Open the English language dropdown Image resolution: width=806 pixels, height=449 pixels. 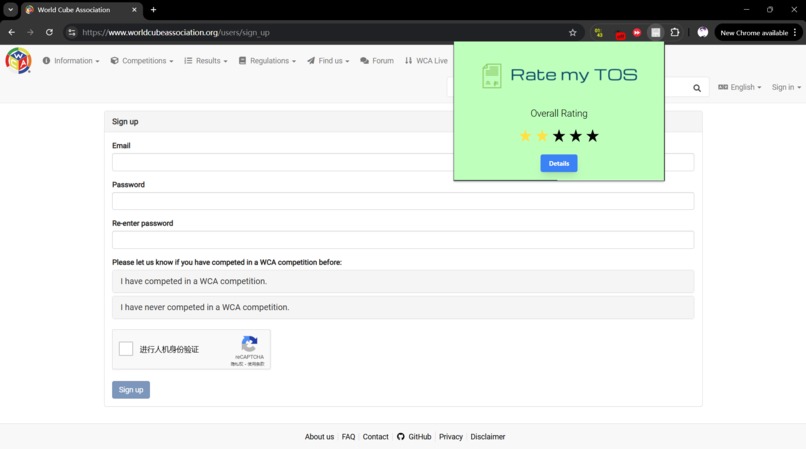point(740,87)
